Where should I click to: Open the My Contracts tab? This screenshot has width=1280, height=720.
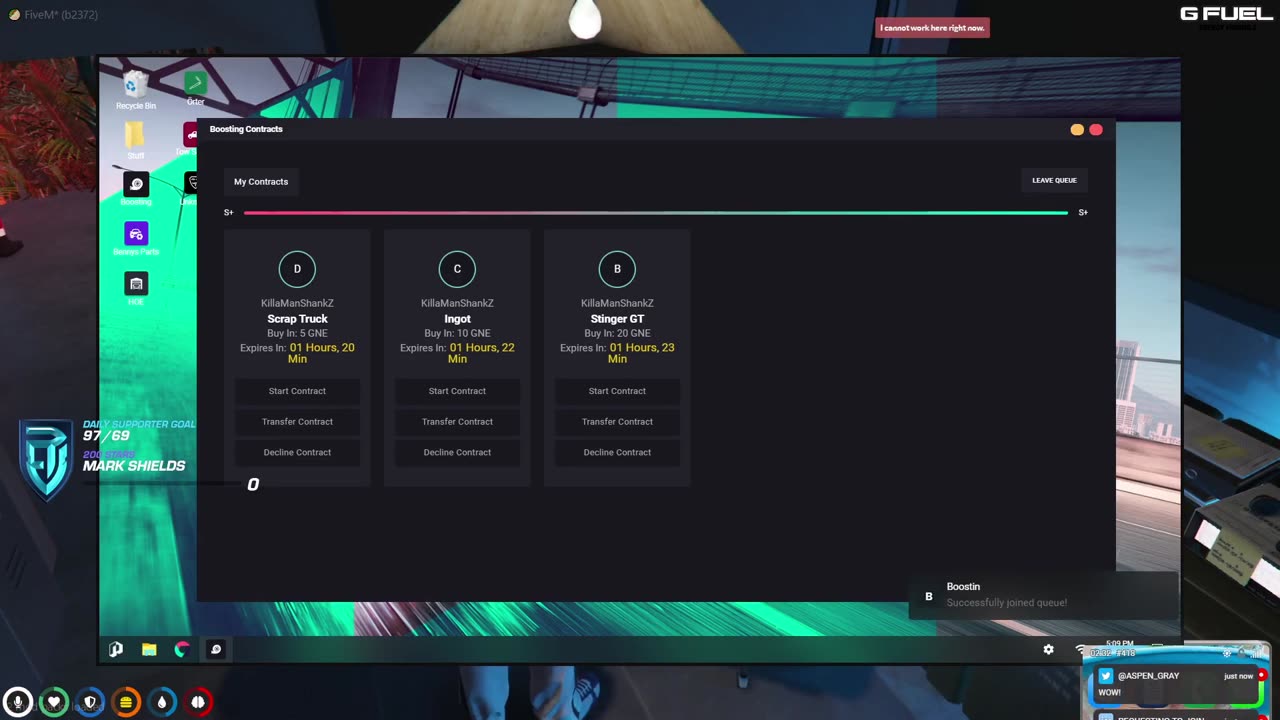pyautogui.click(x=261, y=182)
